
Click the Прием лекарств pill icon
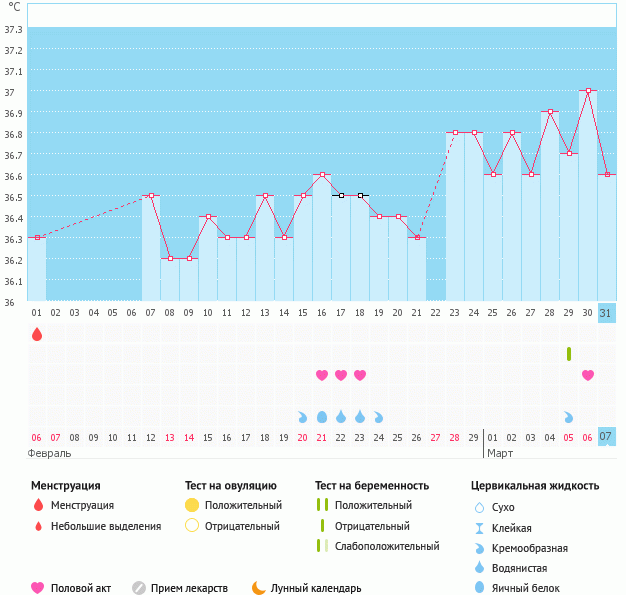coord(139,588)
